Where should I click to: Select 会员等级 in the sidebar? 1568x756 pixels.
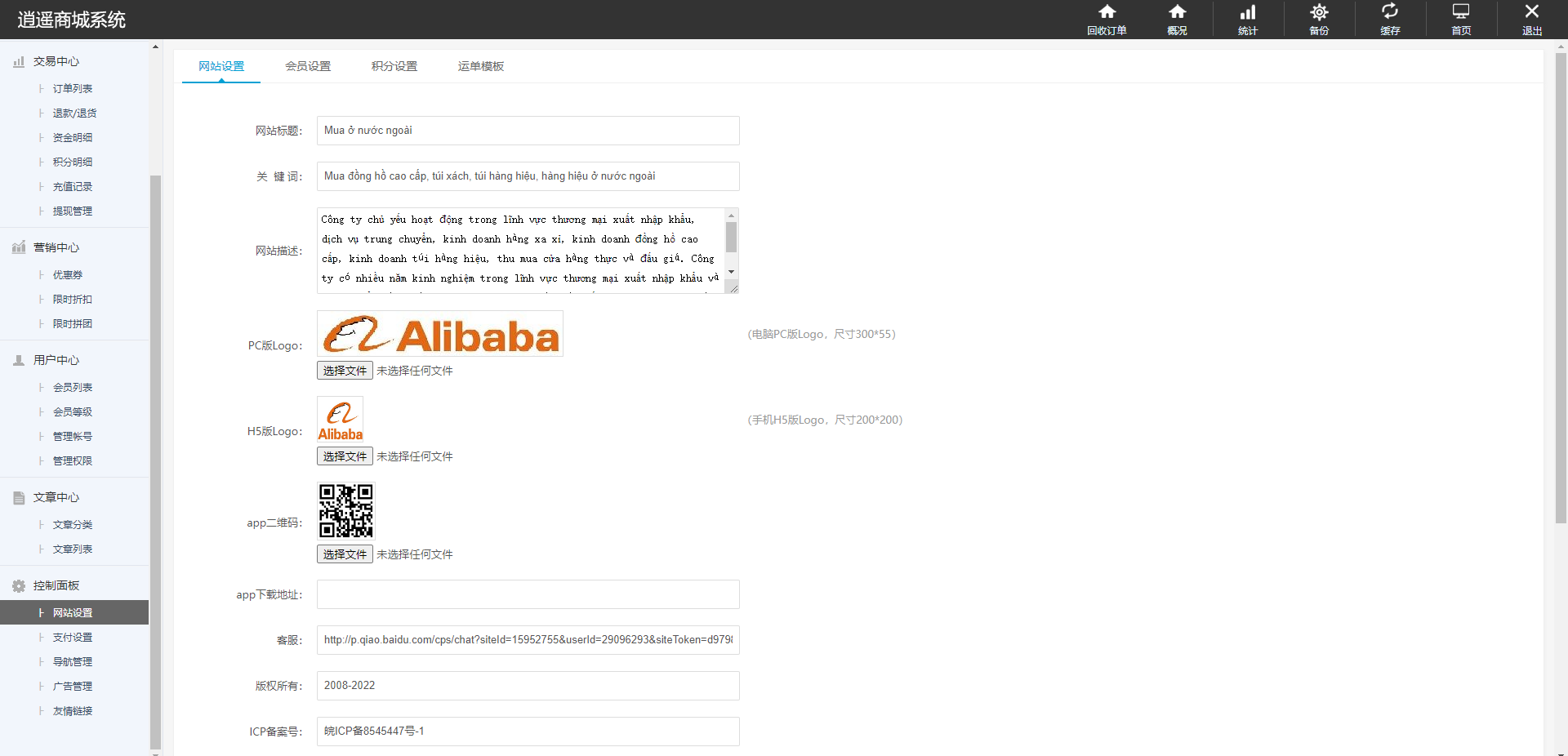coord(73,411)
